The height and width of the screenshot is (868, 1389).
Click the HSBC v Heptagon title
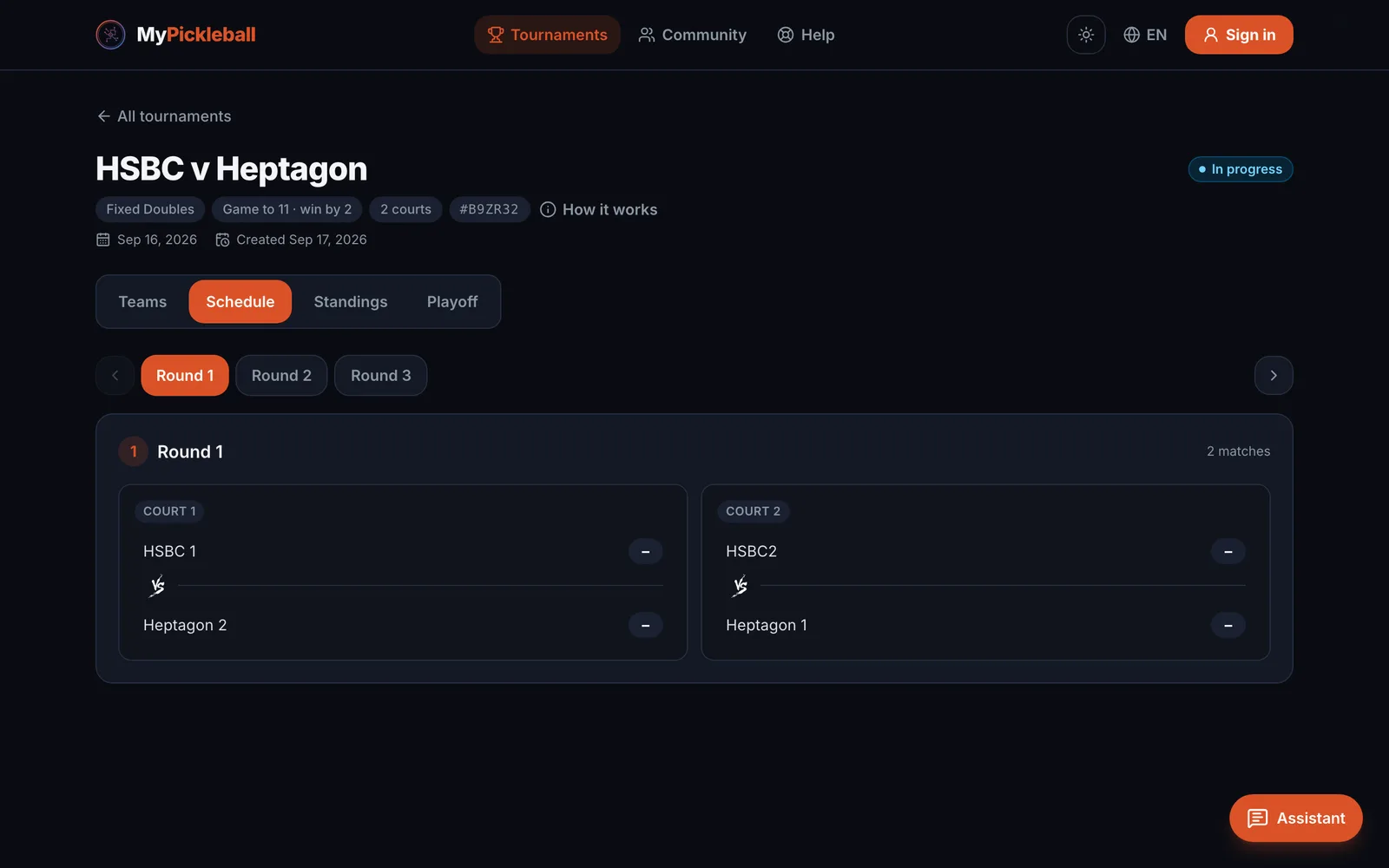click(x=232, y=168)
